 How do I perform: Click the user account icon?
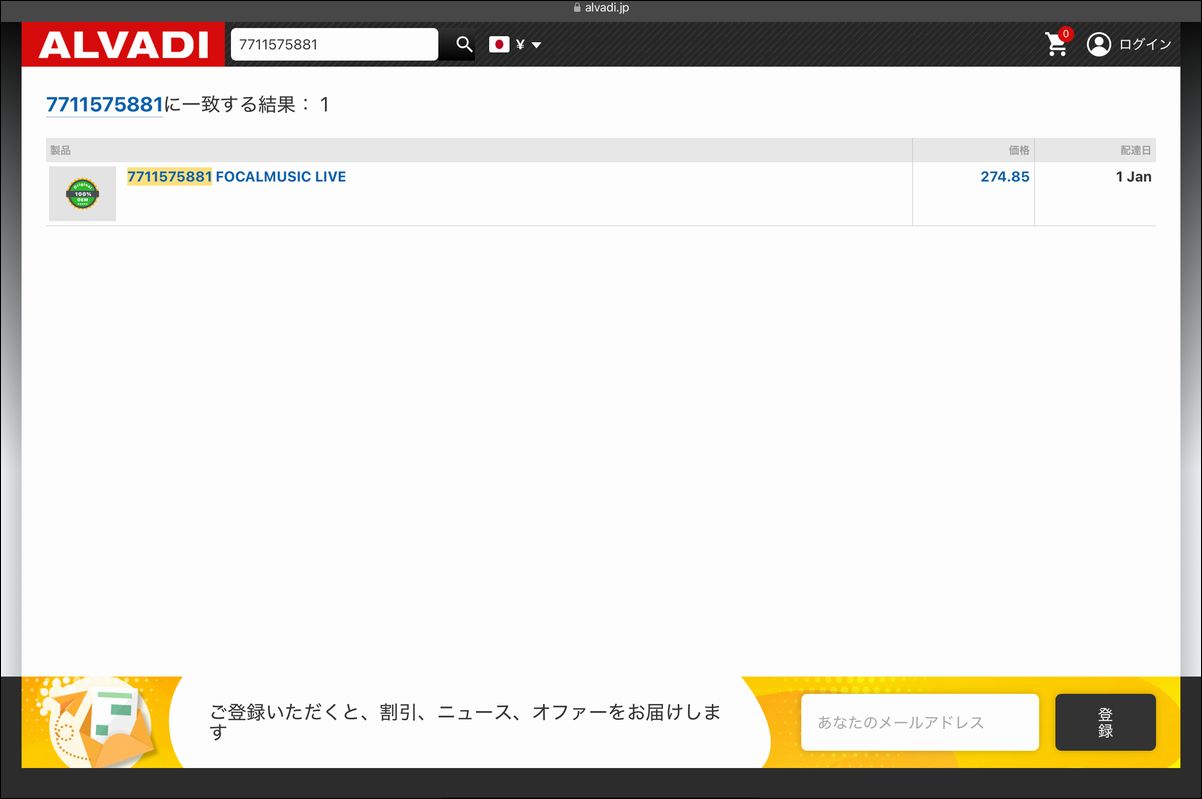click(x=1099, y=44)
